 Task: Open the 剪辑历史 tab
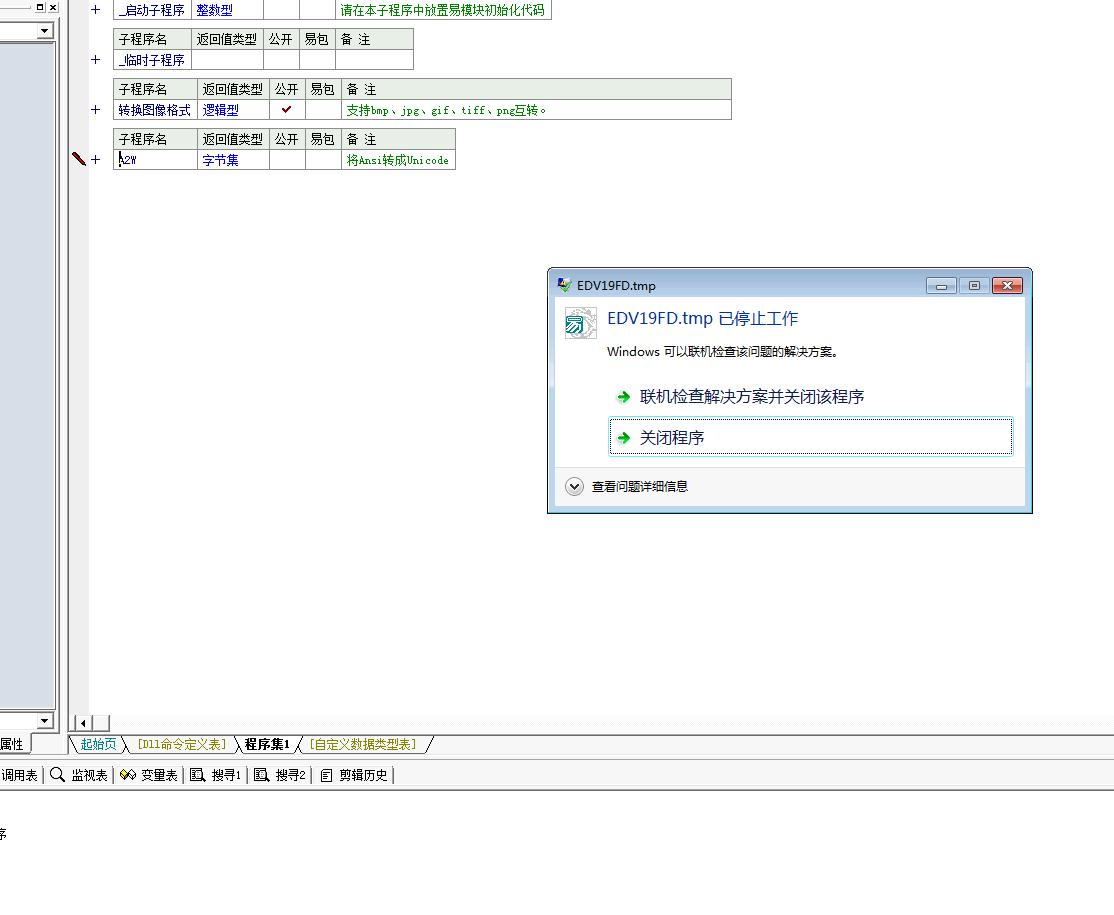[x=353, y=775]
